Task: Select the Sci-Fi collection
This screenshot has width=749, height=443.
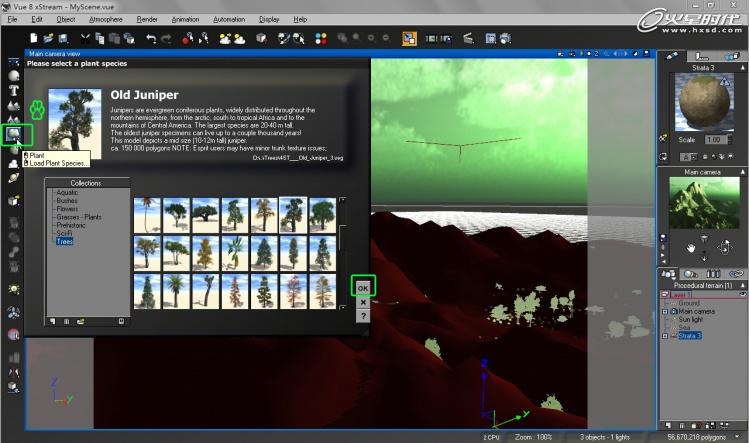Action: (64, 233)
